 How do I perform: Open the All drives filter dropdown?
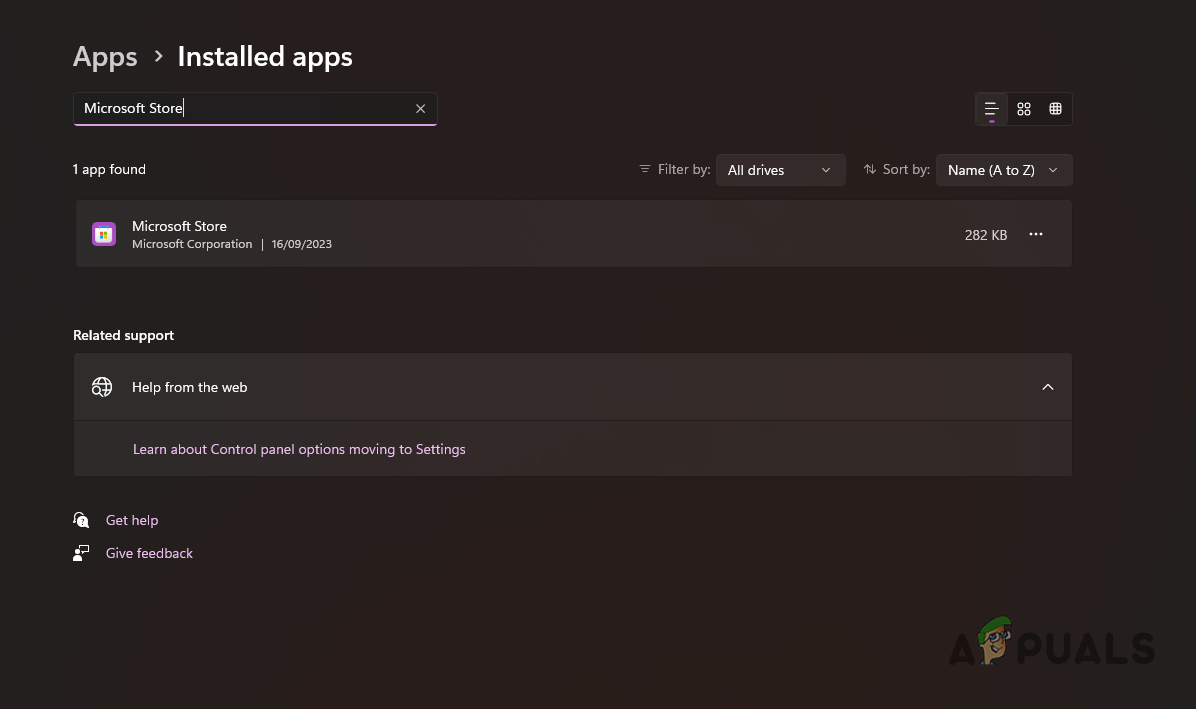pyautogui.click(x=780, y=169)
